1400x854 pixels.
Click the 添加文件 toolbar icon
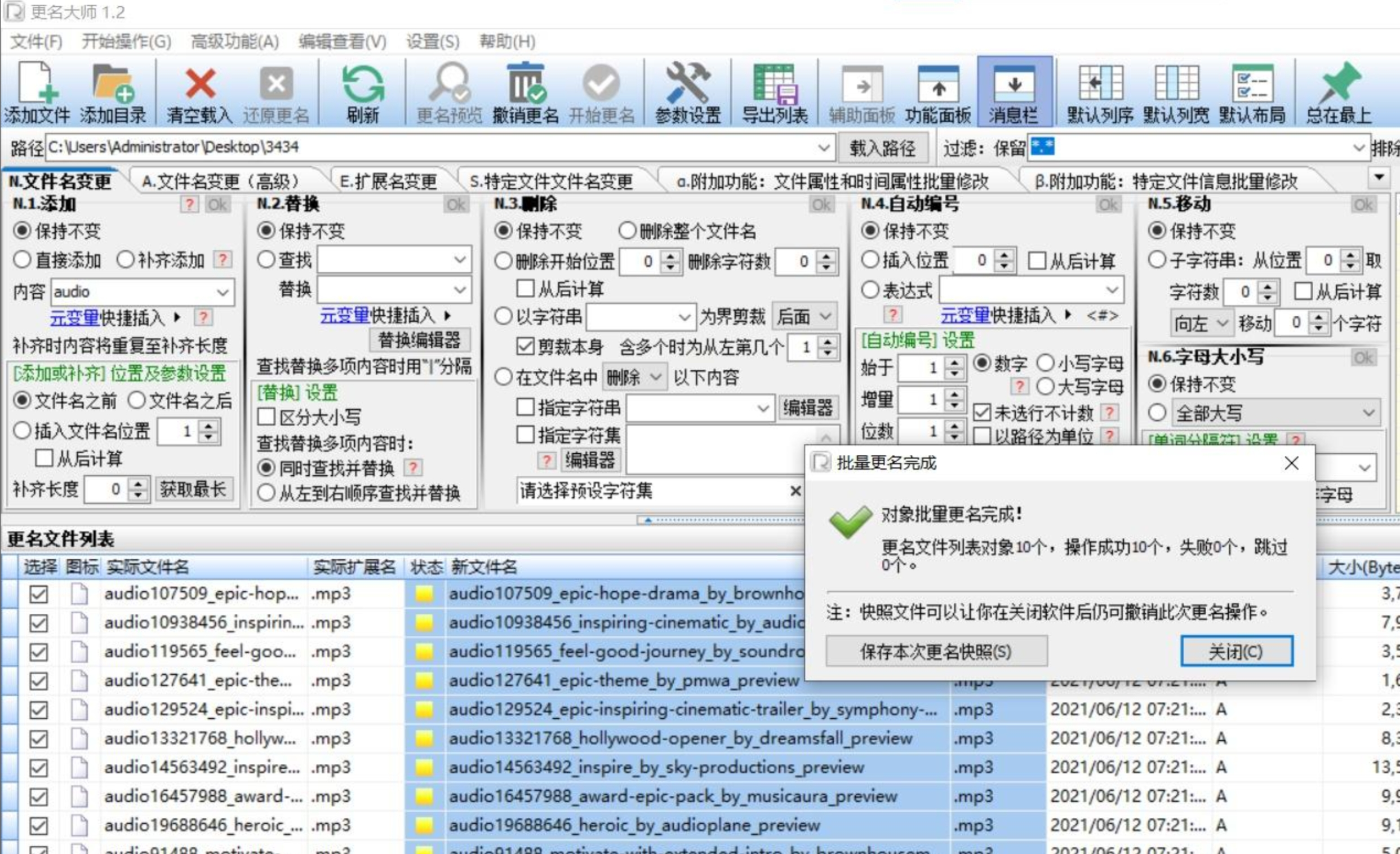pyautogui.click(x=38, y=84)
